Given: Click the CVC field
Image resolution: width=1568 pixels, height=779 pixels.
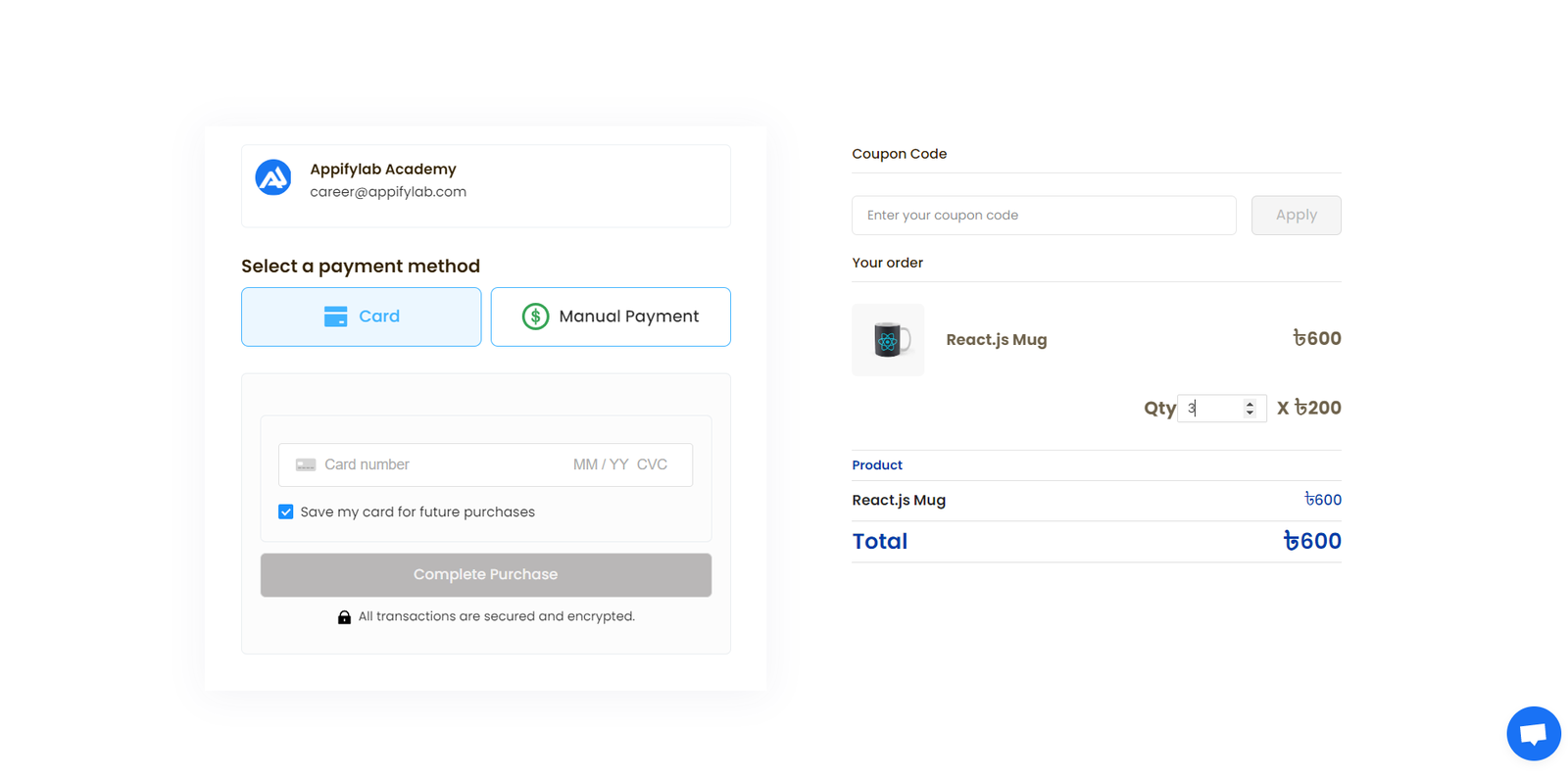Looking at the screenshot, I should [653, 464].
